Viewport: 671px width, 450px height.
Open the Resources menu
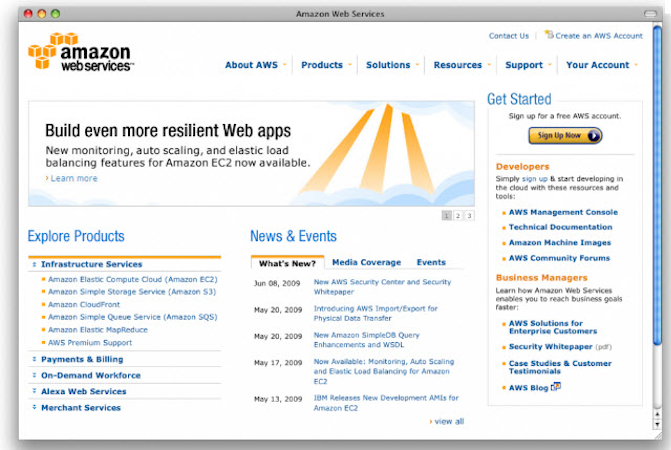pyautogui.click(x=462, y=65)
